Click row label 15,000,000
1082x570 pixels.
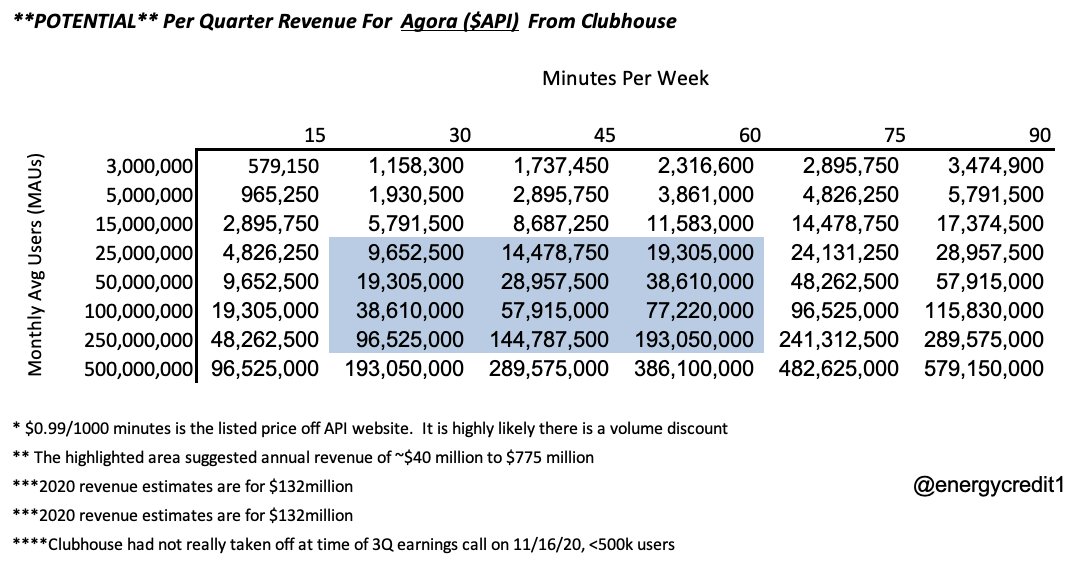coord(144,224)
